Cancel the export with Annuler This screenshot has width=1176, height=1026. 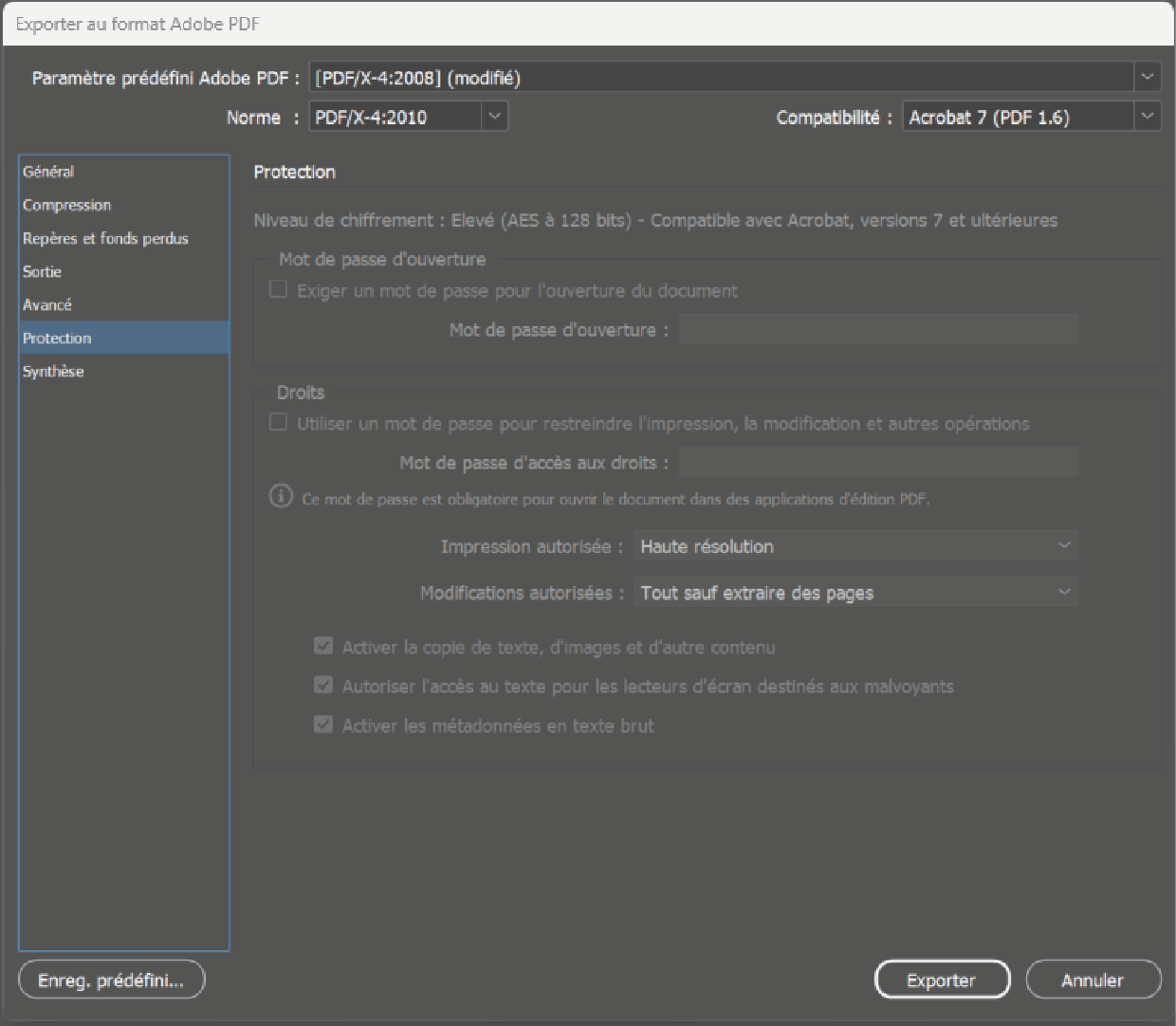click(1093, 980)
